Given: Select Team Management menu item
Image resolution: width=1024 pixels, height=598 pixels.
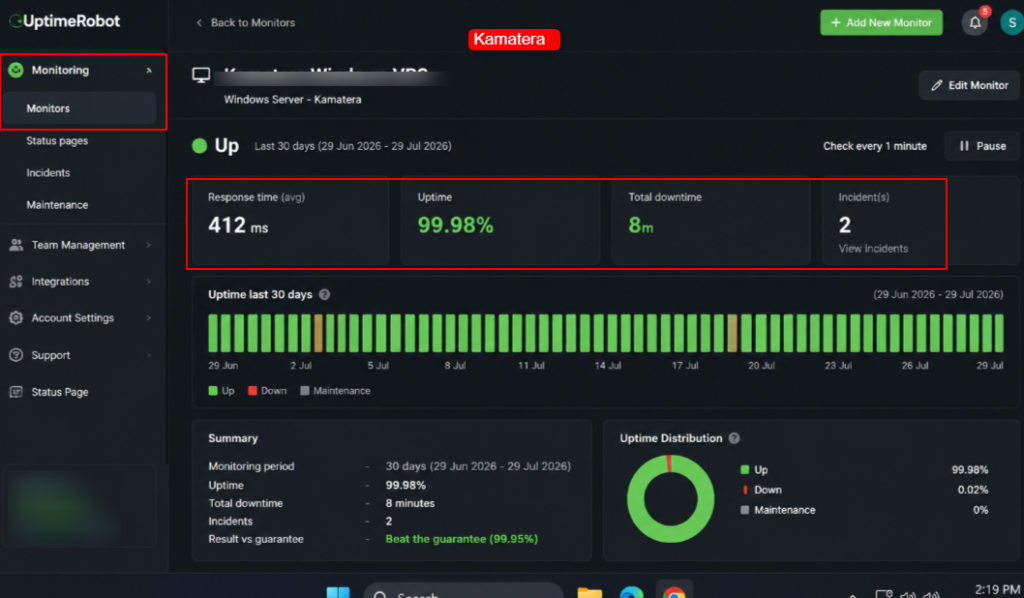Looking at the screenshot, I should (78, 245).
